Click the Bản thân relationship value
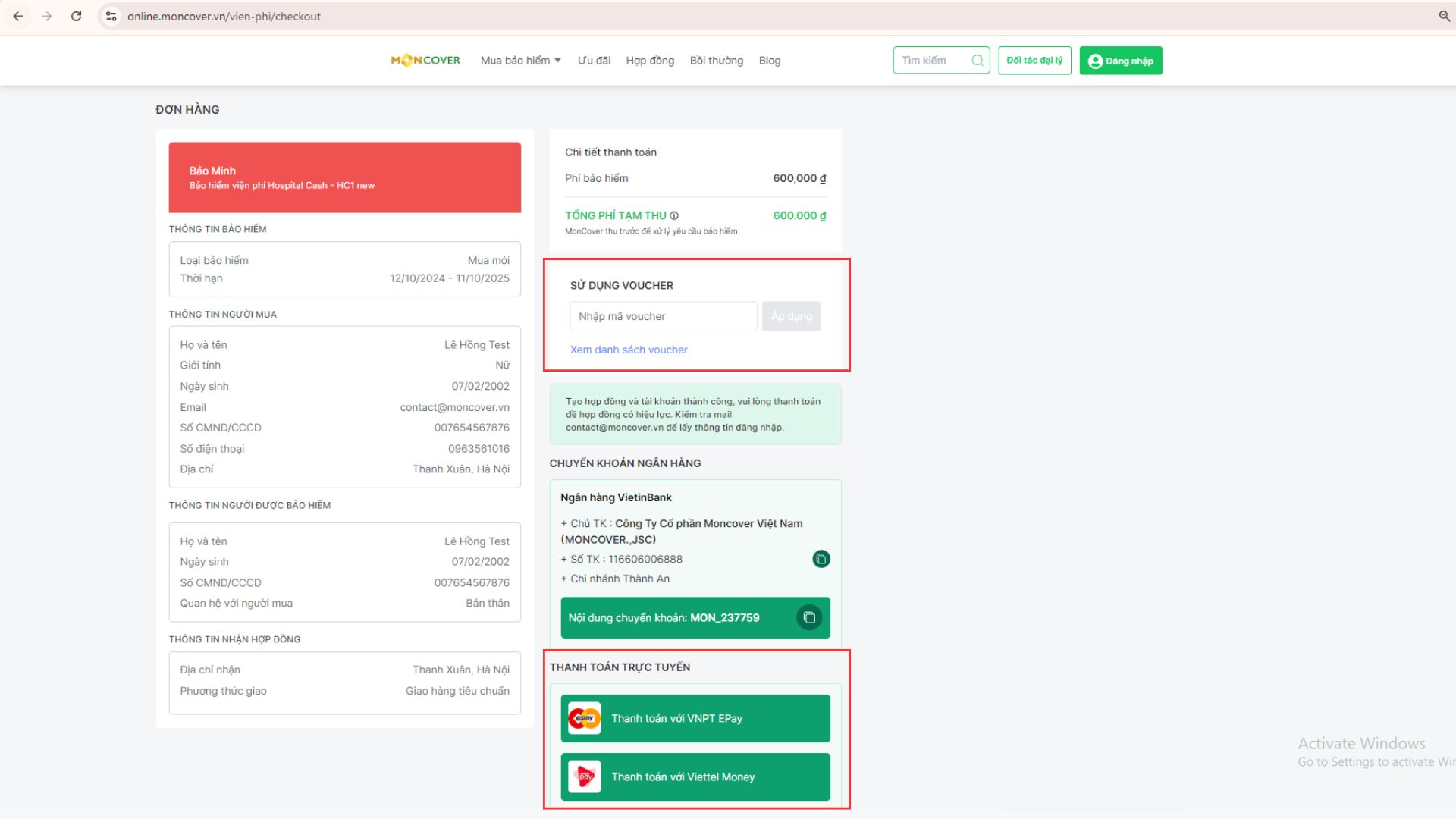The width and height of the screenshot is (1456, 819). (488, 603)
